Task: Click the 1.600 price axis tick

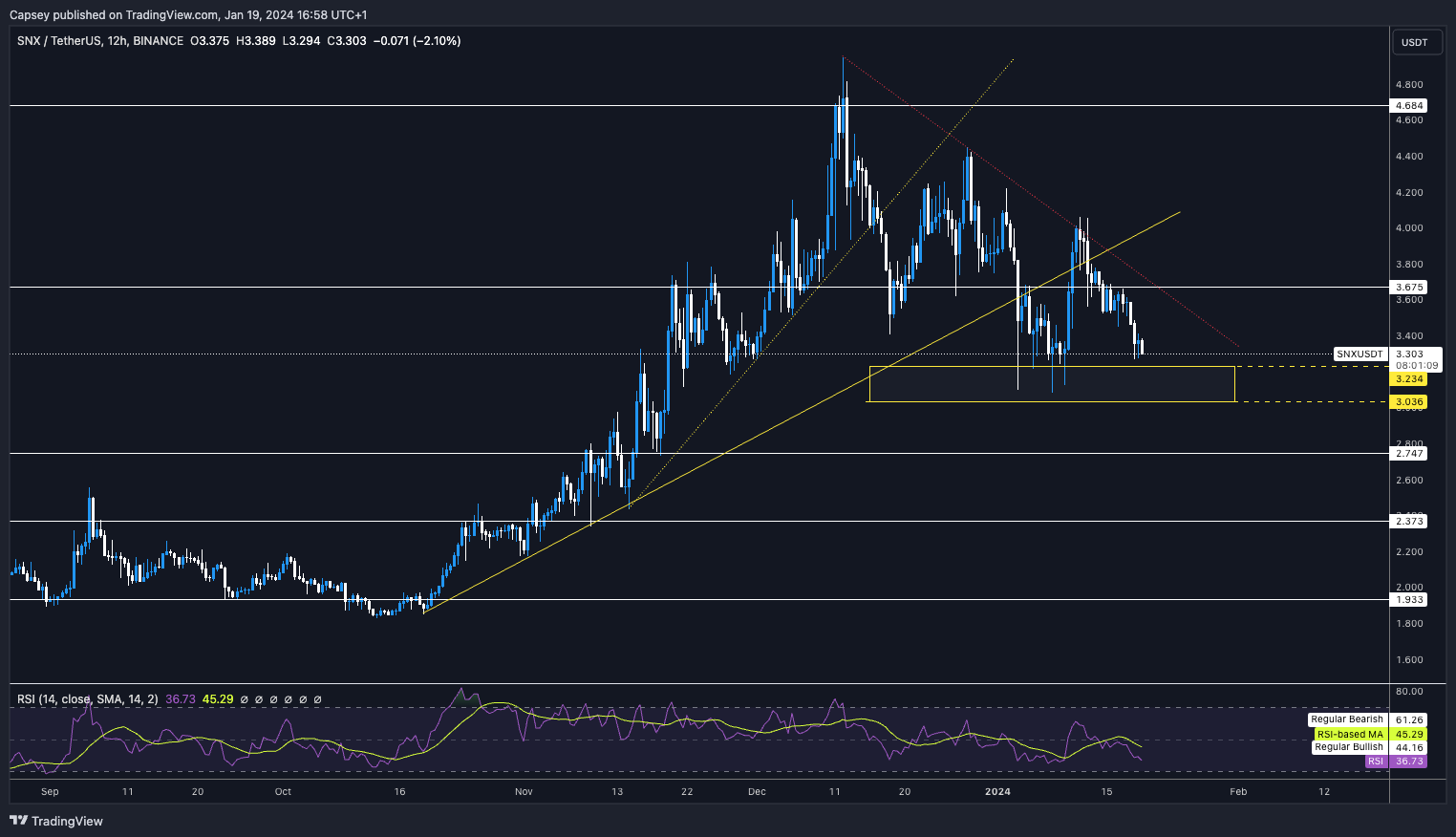Action: [1410, 660]
